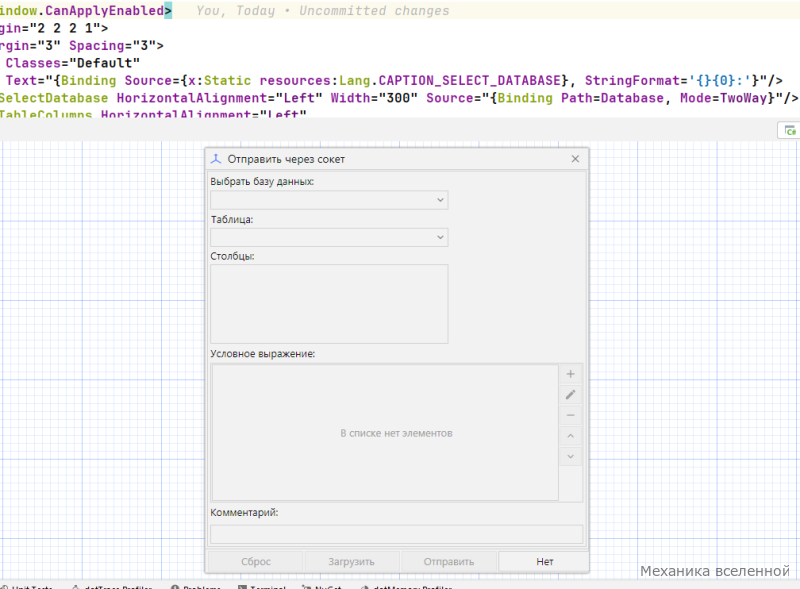800x589 pixels.
Task: Click inside the Столбцы list box
Action: (329, 304)
